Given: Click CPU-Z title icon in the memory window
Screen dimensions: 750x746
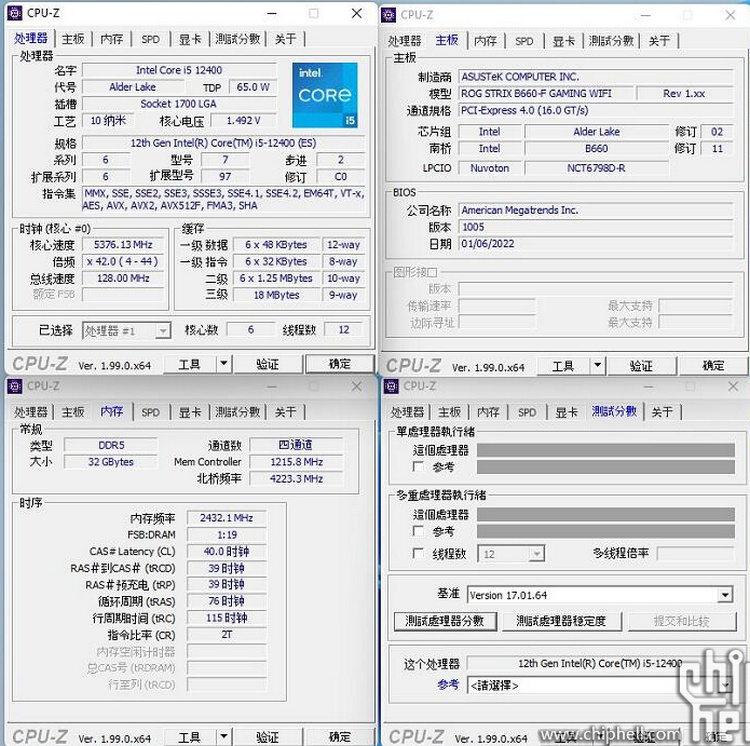Looking at the screenshot, I should tap(15, 386).
